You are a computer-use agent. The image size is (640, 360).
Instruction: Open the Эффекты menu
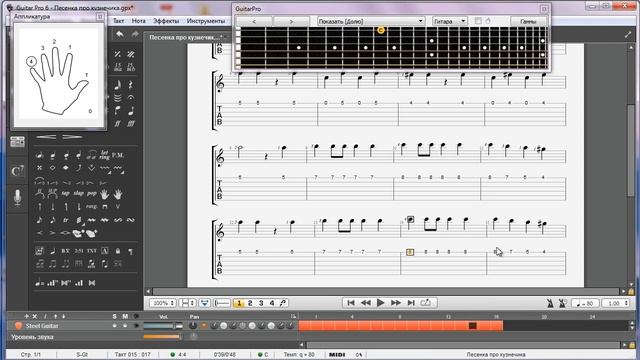coord(166,21)
